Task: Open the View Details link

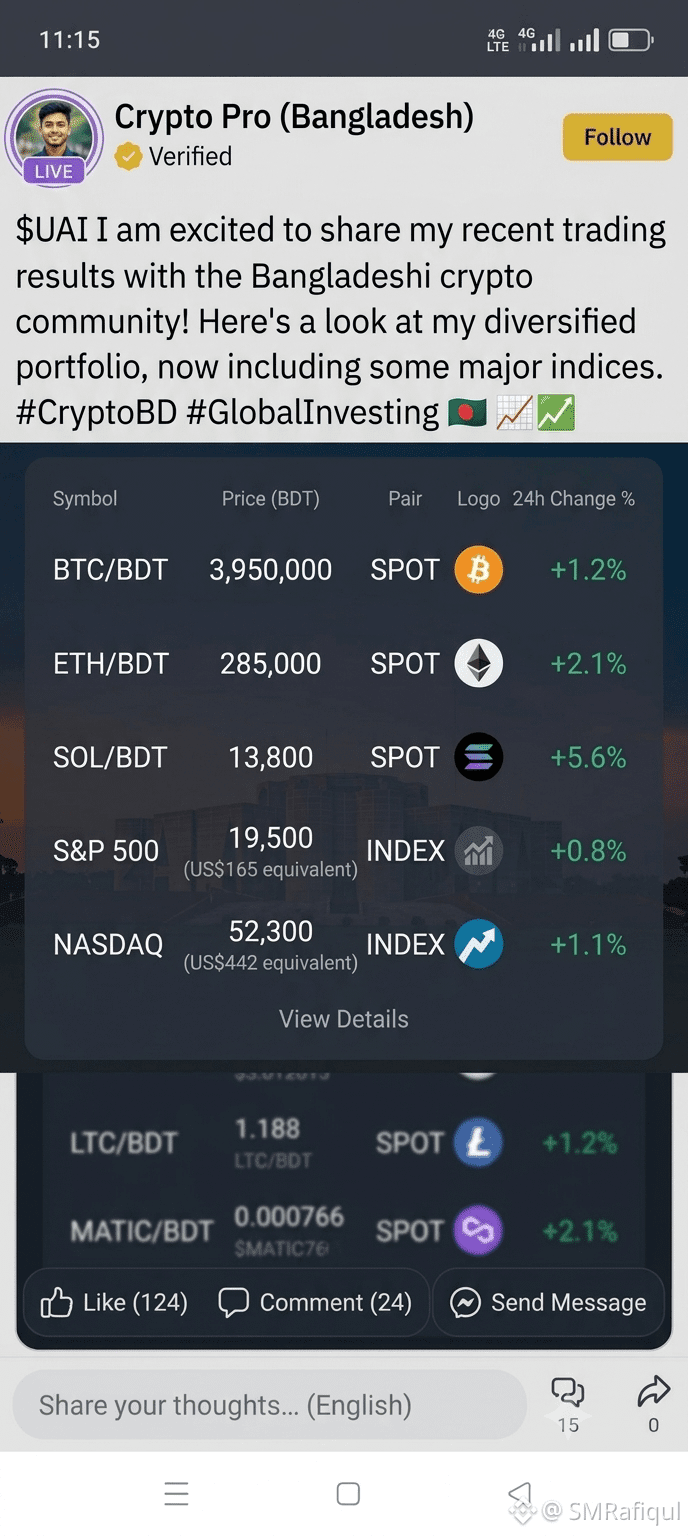Action: pyautogui.click(x=344, y=1019)
